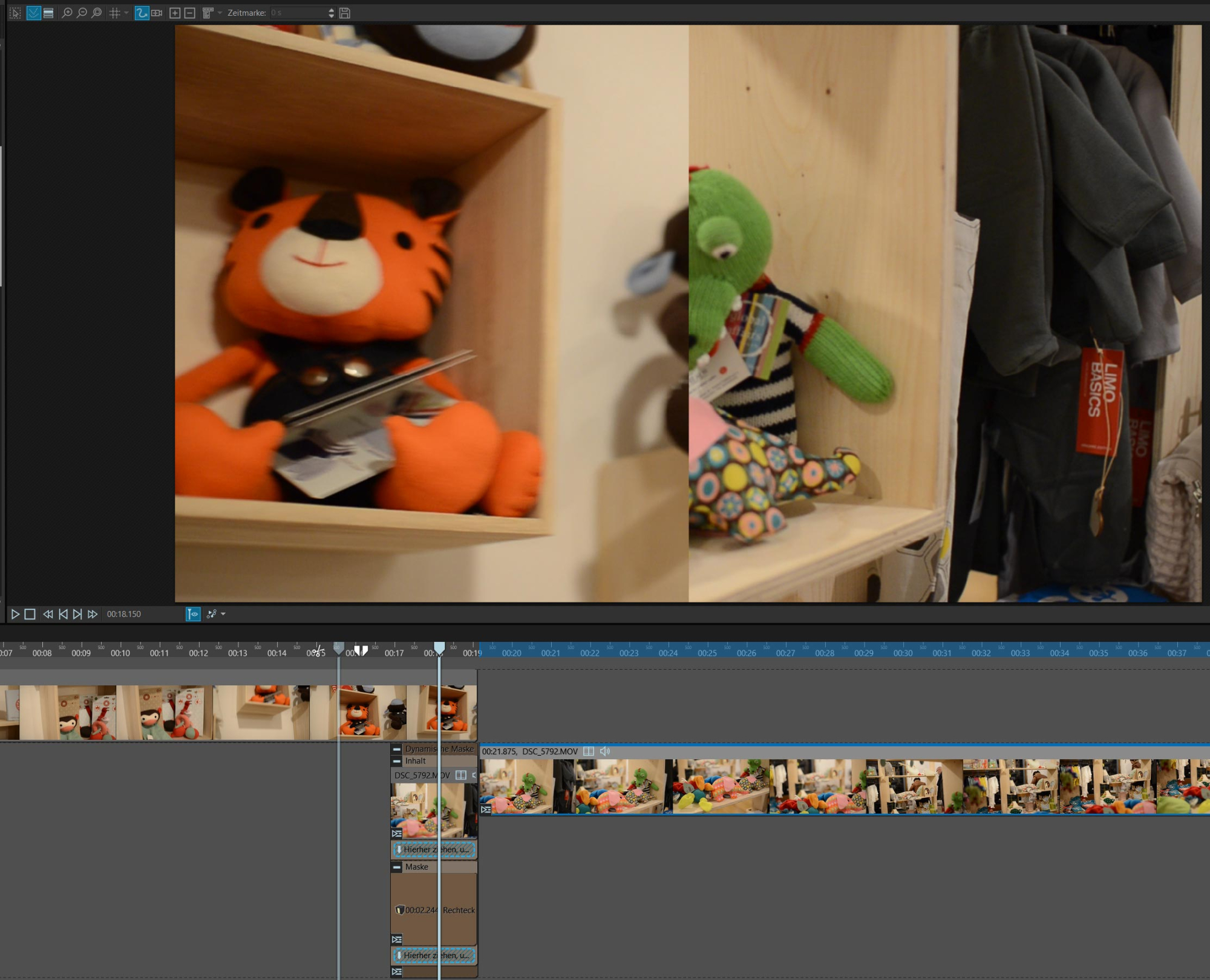Toggle the playhead preview eye button
This screenshot has width=1210, height=980.
click(x=193, y=614)
